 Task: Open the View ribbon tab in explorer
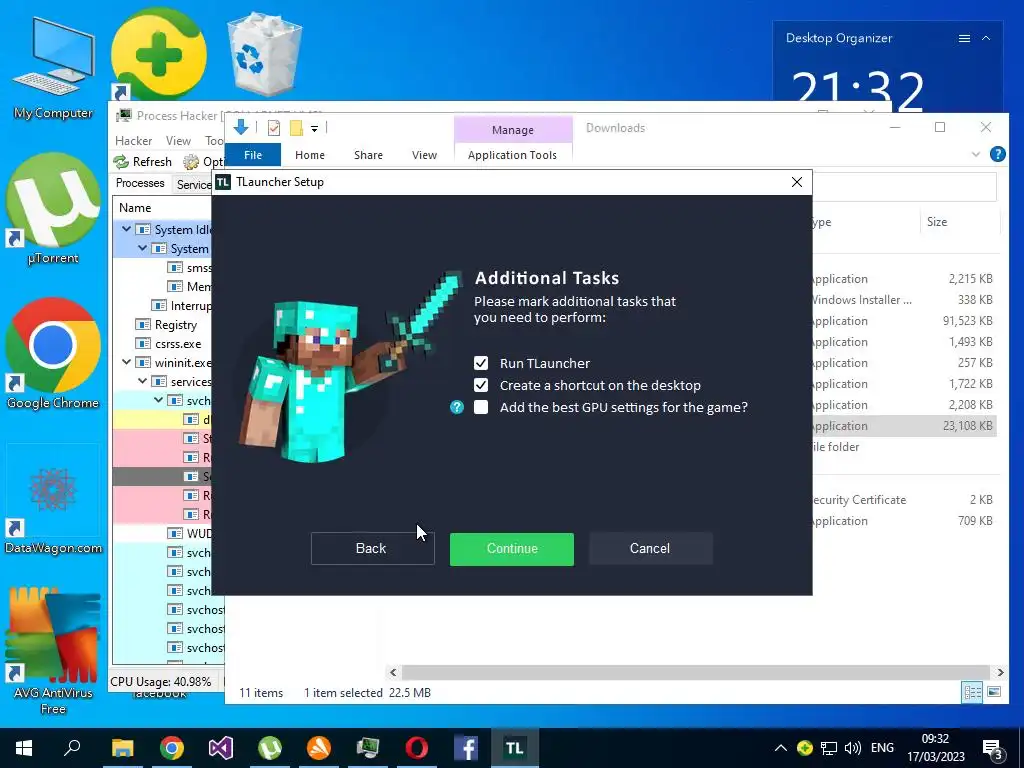[424, 155]
